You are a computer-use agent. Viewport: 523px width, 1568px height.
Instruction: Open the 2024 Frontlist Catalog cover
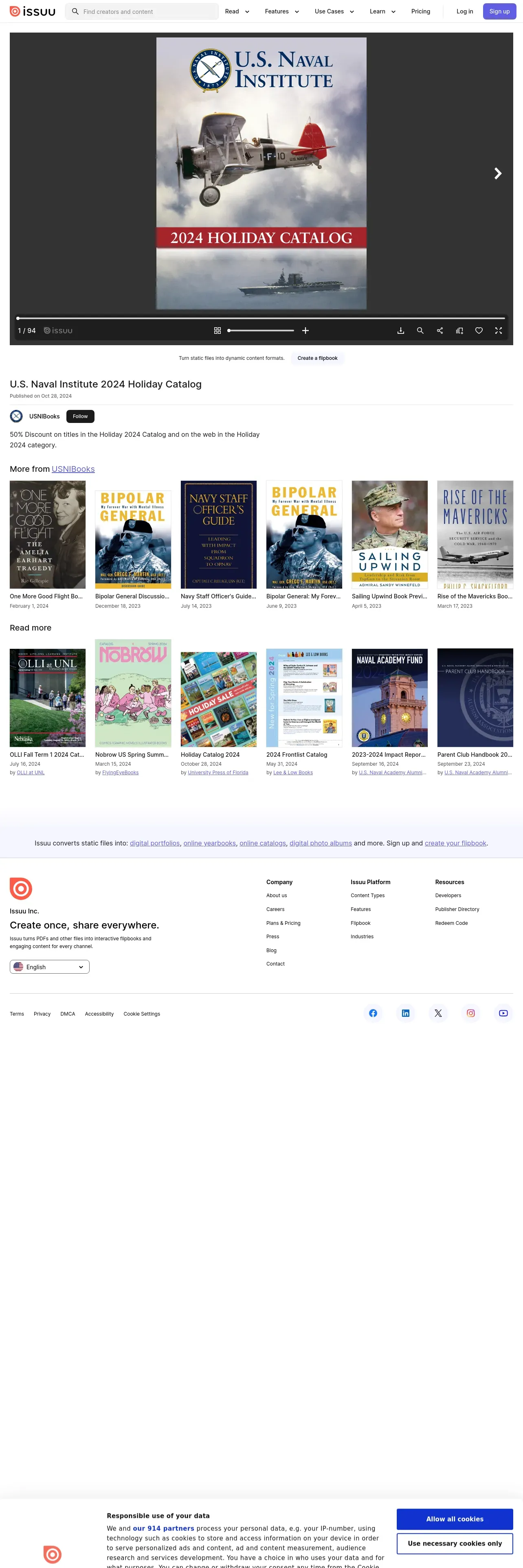pyautogui.click(x=304, y=698)
